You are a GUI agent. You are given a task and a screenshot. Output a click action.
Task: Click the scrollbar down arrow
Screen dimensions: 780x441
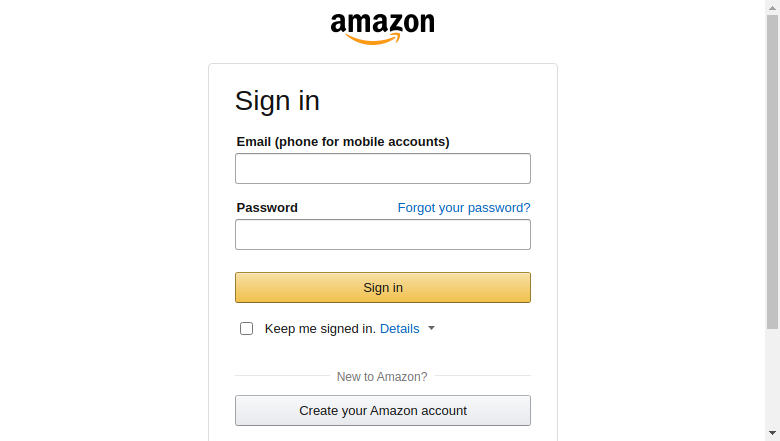click(x=772, y=433)
